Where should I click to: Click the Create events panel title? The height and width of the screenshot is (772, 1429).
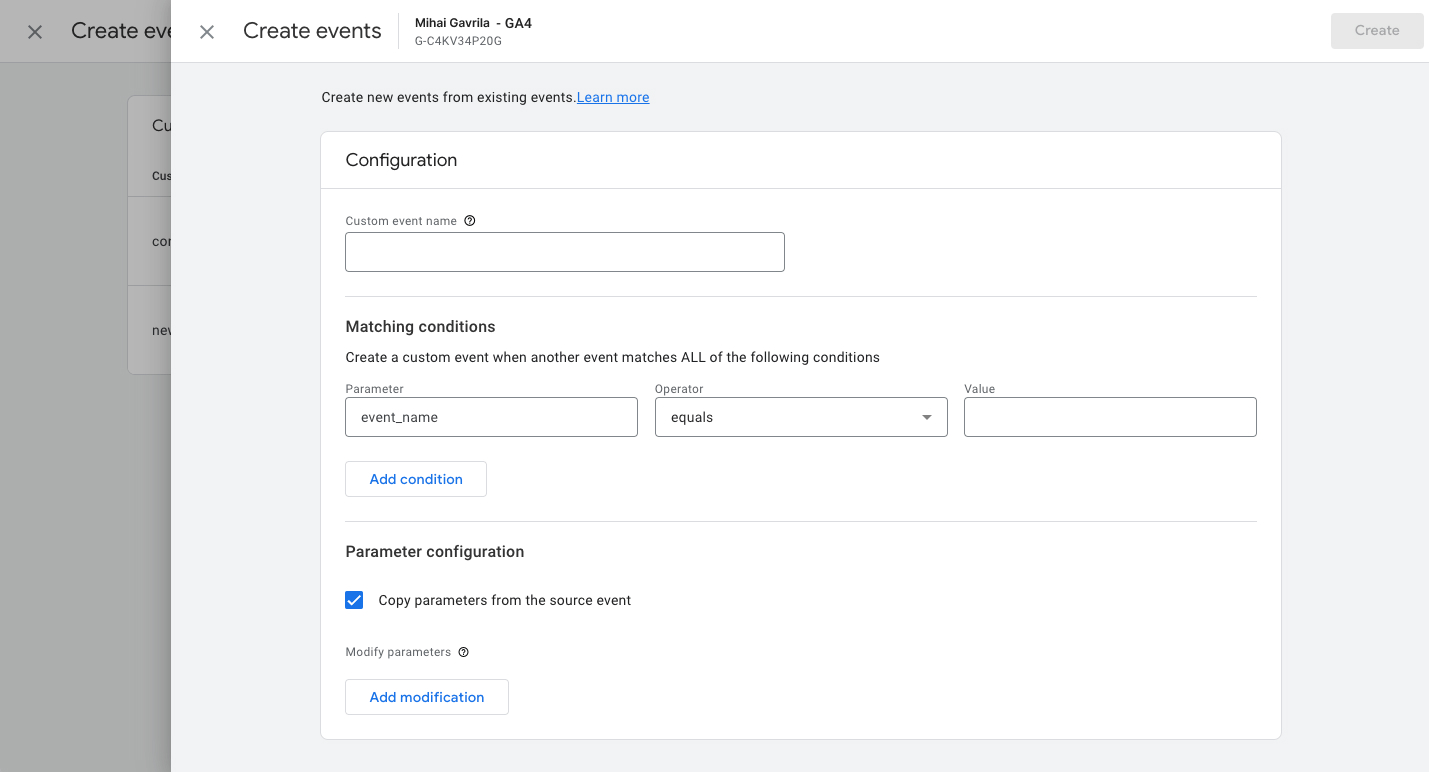pos(312,31)
